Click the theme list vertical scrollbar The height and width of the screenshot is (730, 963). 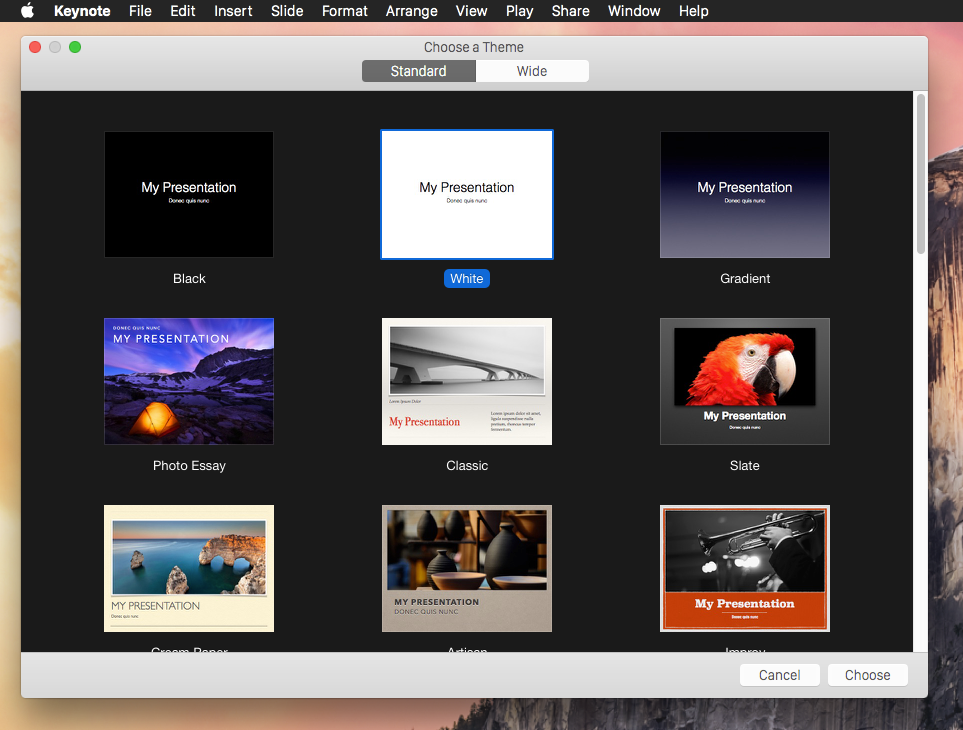click(x=920, y=174)
